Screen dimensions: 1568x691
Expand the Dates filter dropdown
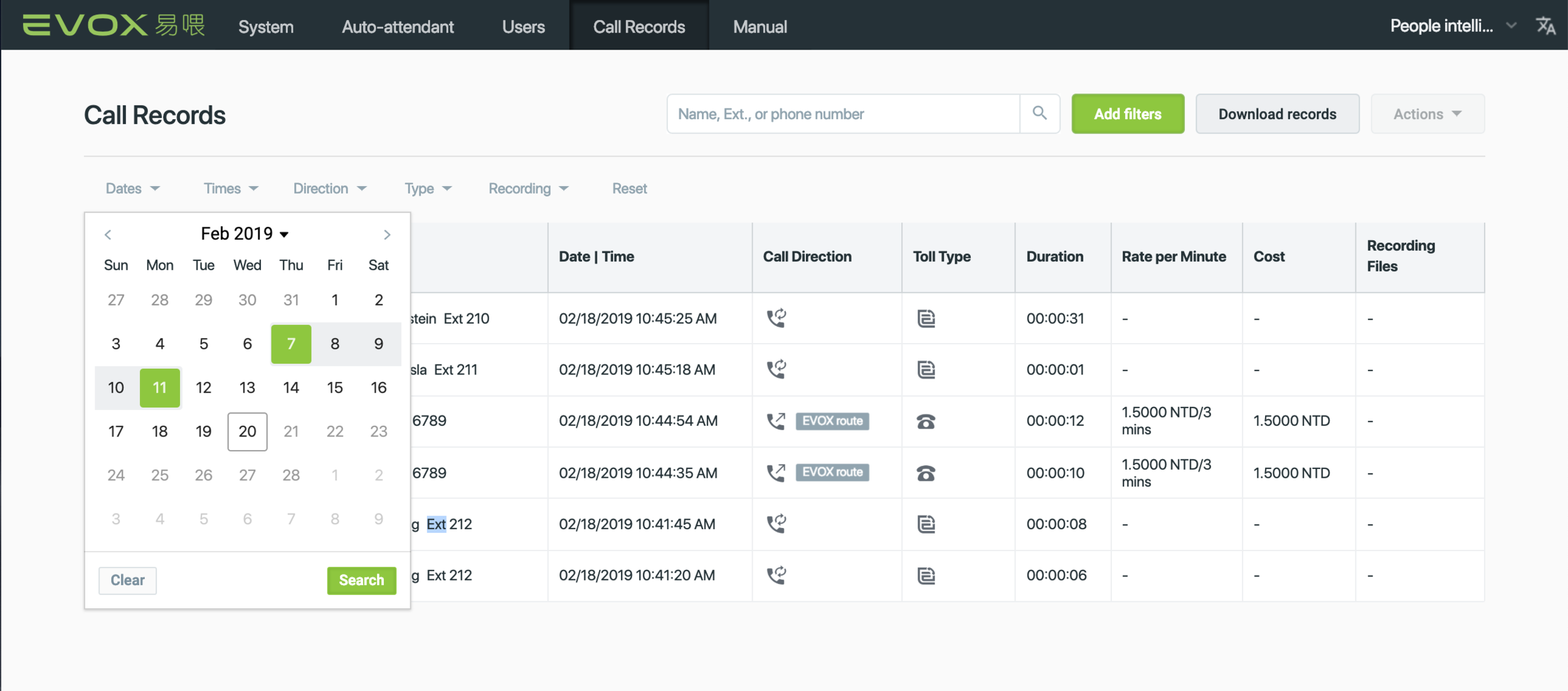coord(132,188)
